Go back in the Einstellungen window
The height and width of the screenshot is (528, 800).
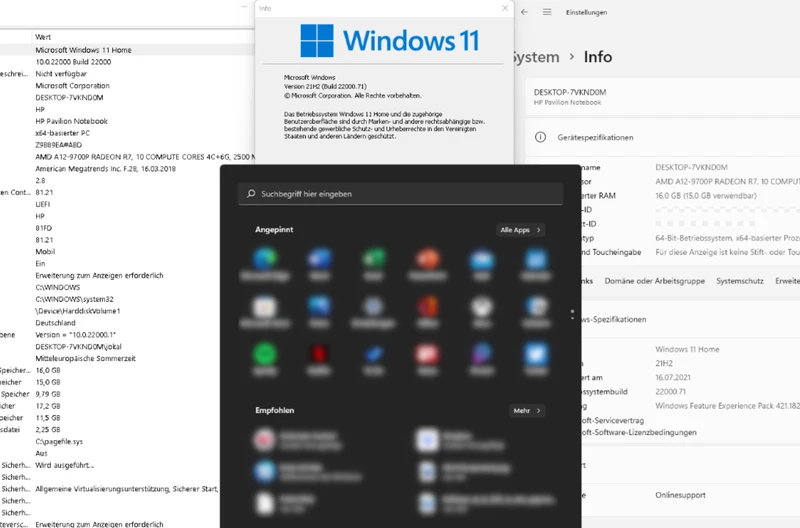click(x=524, y=12)
